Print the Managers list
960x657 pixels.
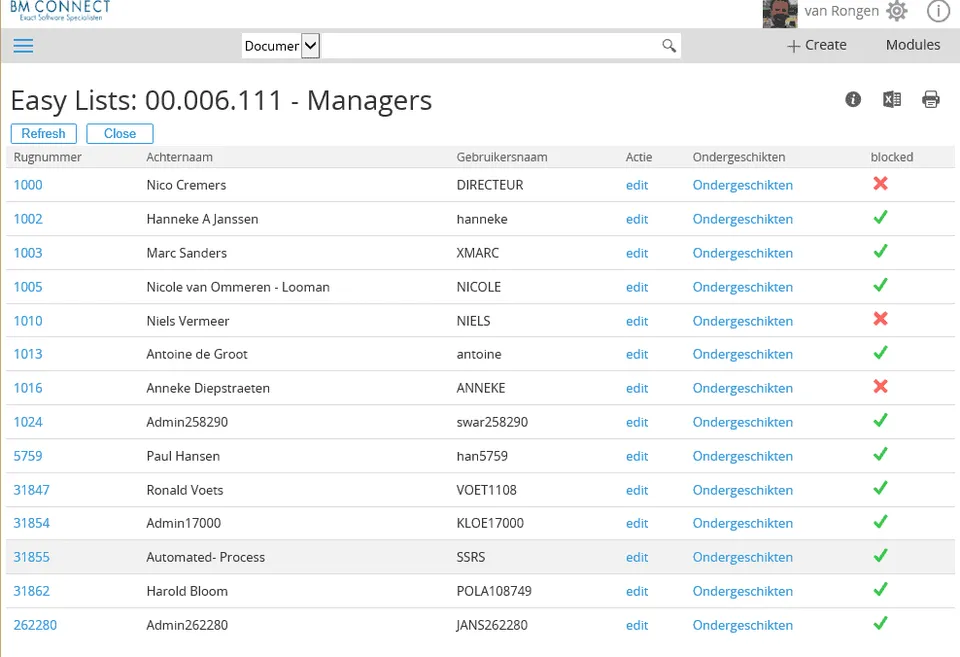931,99
